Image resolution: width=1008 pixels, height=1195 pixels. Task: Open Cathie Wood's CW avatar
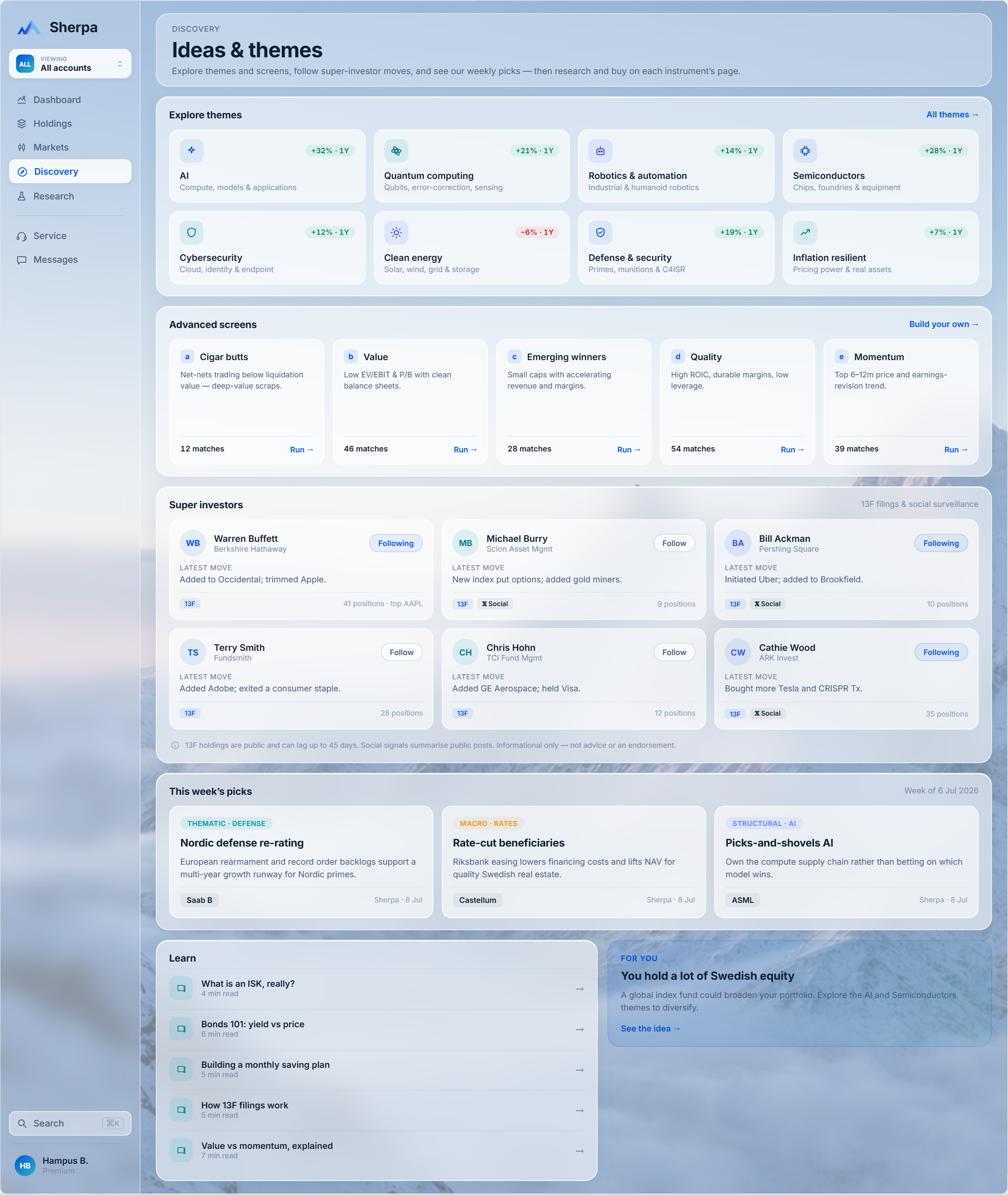[738, 652]
